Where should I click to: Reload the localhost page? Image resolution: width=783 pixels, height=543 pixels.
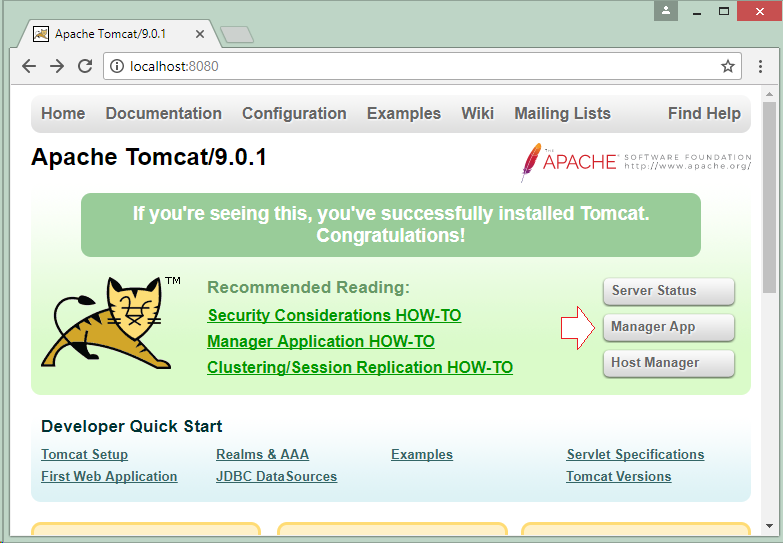click(85, 66)
